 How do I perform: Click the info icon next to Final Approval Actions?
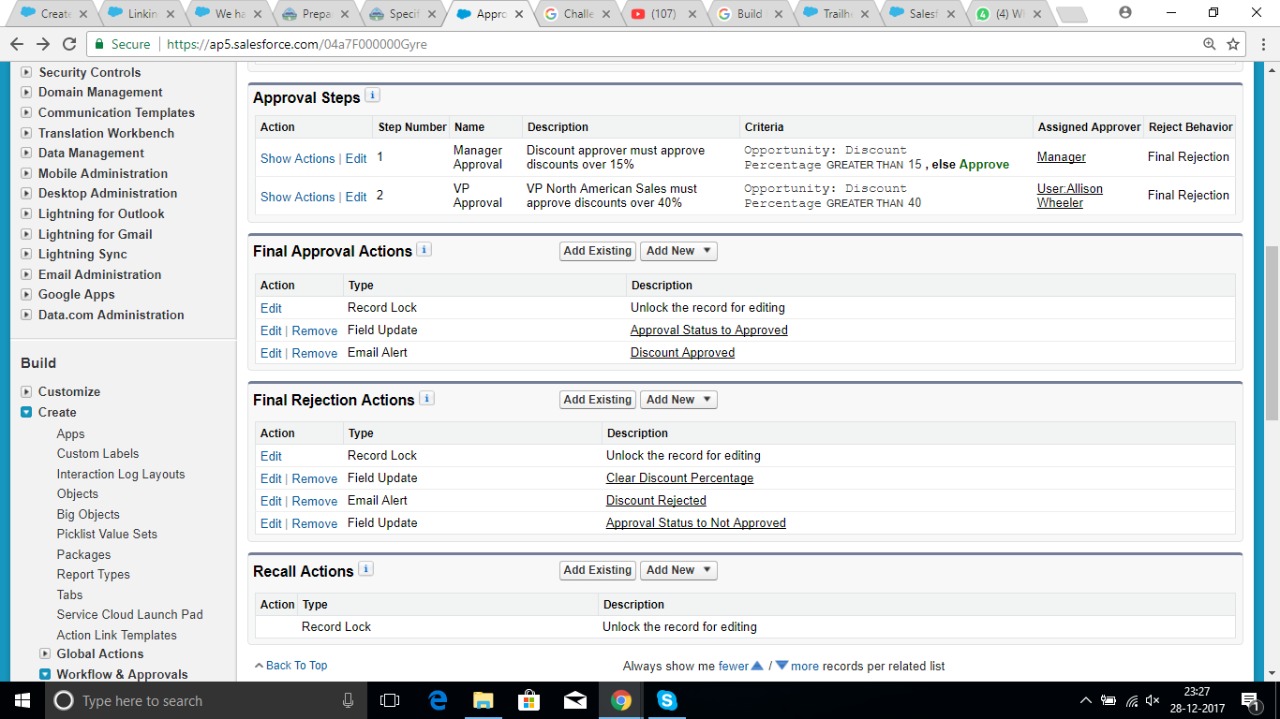tap(424, 250)
